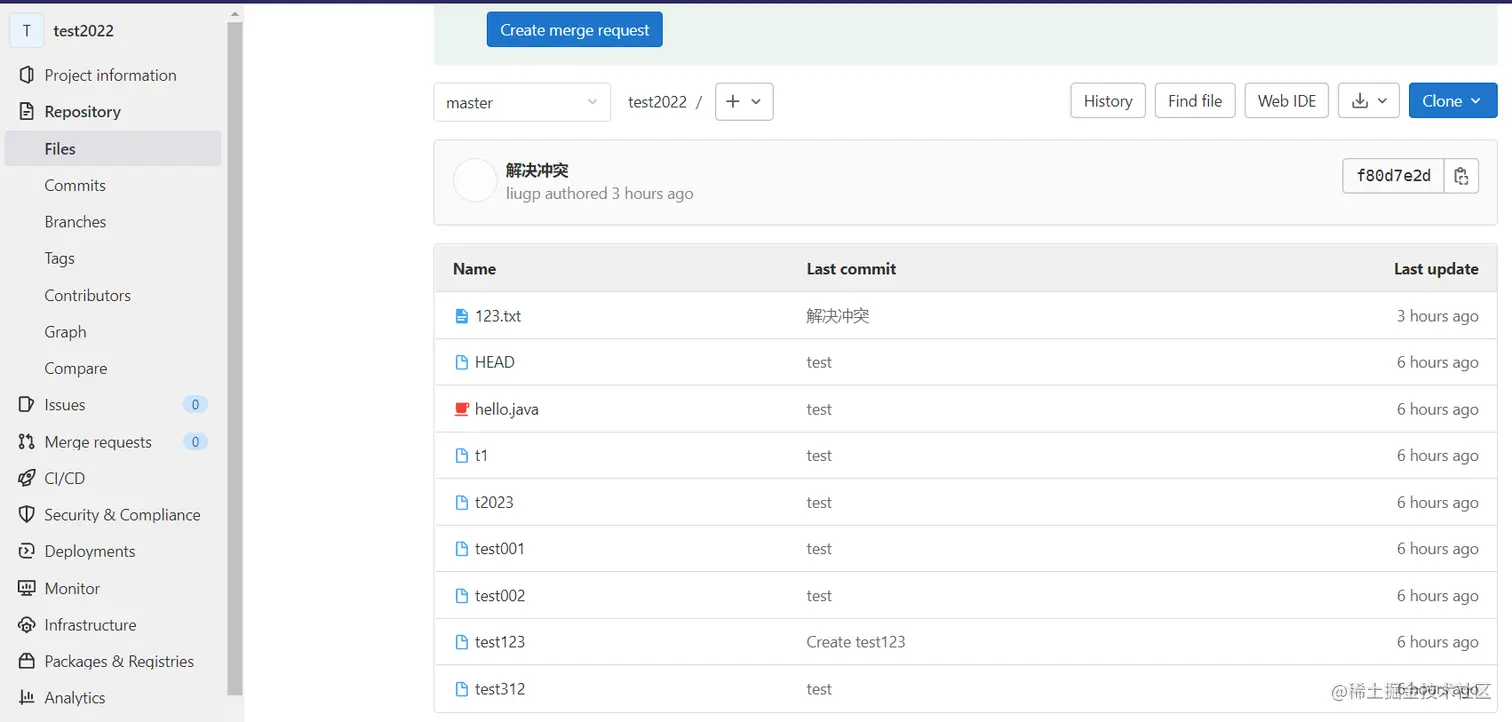Open Graph in sidebar
Image resolution: width=1512 pixels, height=722 pixels.
coord(65,332)
